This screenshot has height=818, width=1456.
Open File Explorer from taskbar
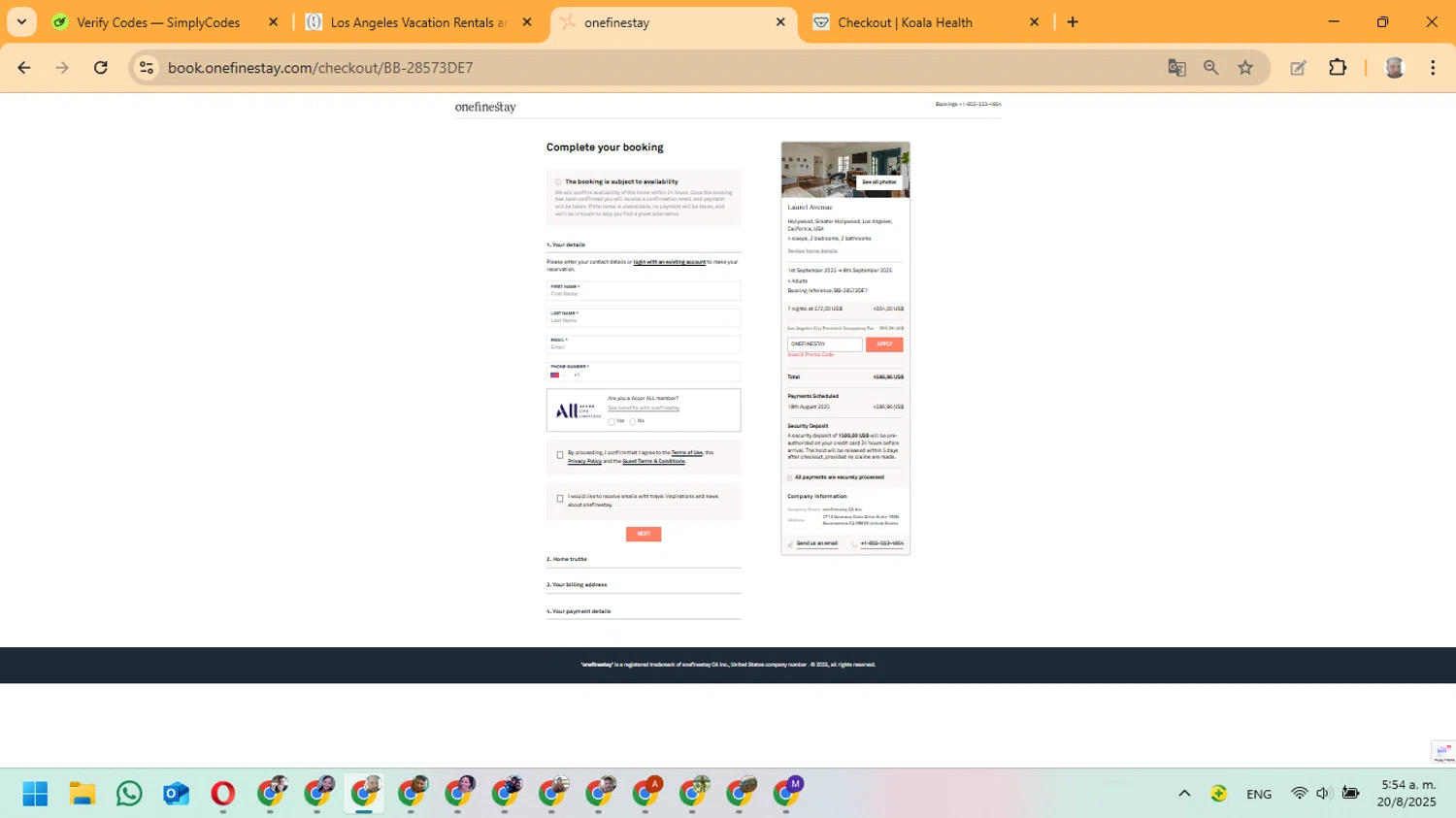(83, 794)
